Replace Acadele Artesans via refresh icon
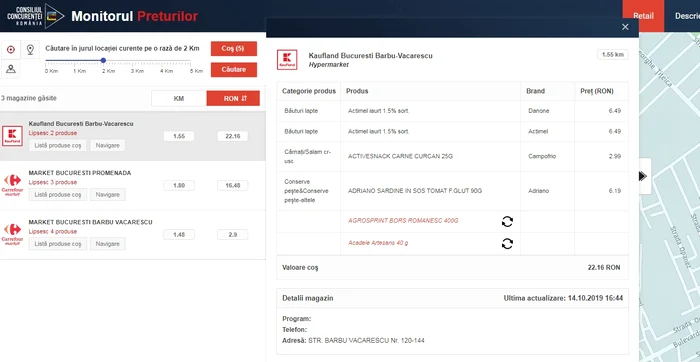 (507, 244)
